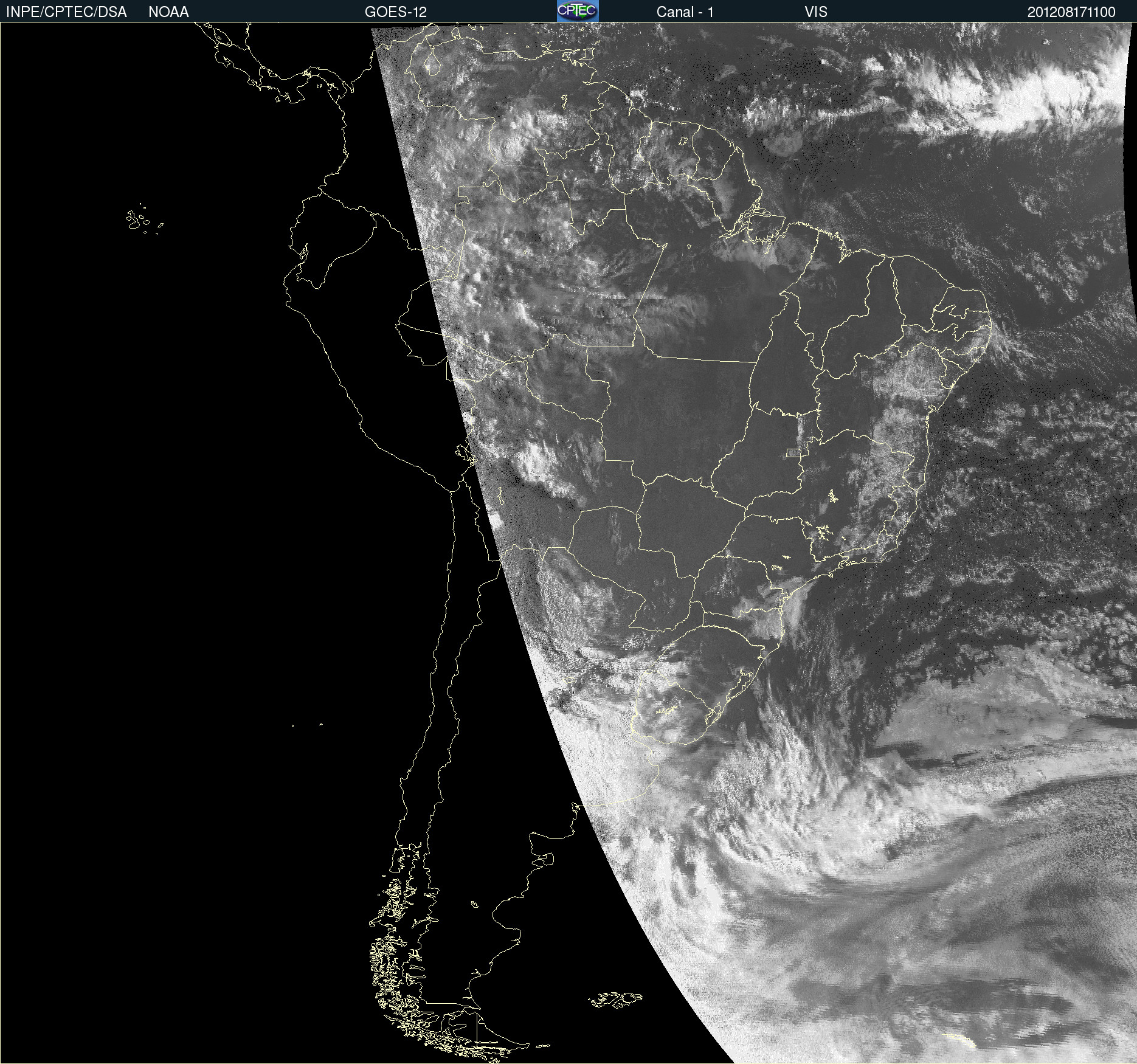Click the 201208171100 timestamp
Image resolution: width=1137 pixels, height=1064 pixels.
point(1071,12)
